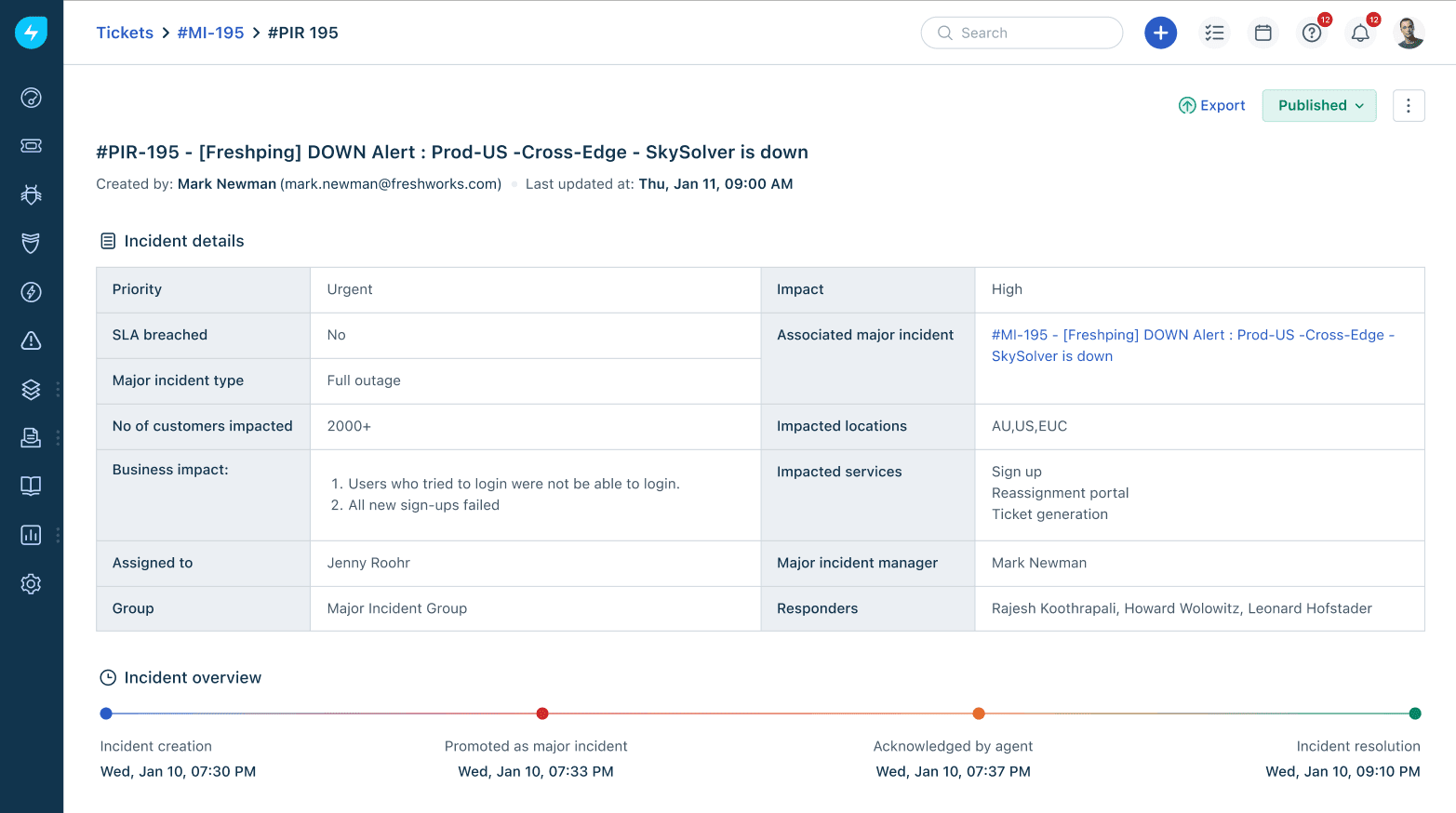Open the shield changes icon in sidebar

coord(31,243)
